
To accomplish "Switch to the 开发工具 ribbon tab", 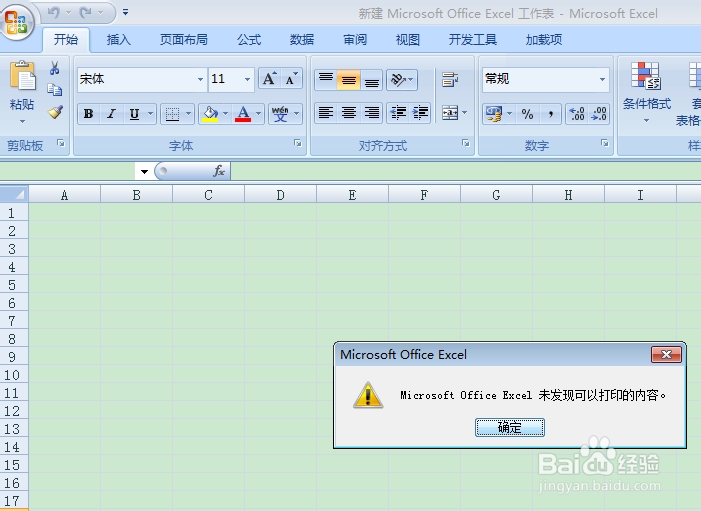I will 473,40.
